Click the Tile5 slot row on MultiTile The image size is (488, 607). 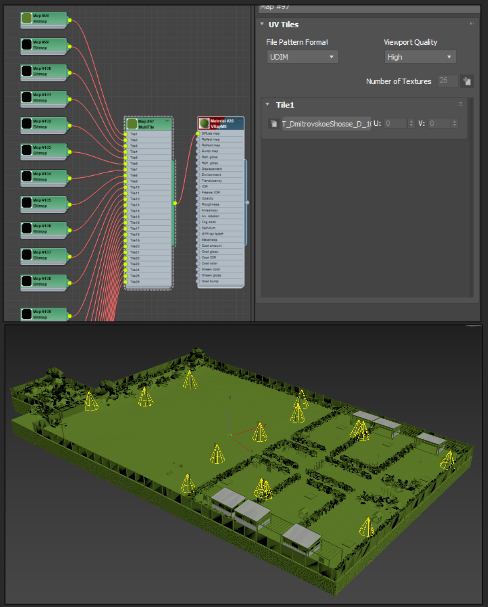coord(149,158)
